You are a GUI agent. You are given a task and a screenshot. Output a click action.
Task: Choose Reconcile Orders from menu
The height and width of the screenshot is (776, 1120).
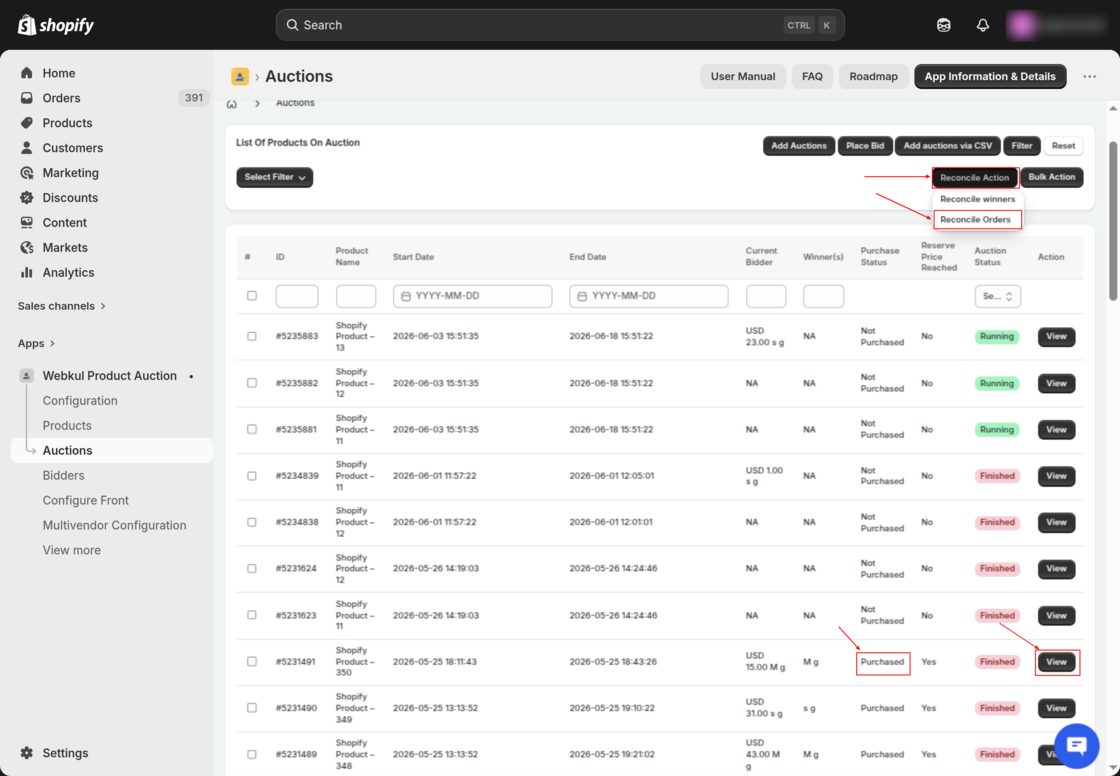coord(977,219)
